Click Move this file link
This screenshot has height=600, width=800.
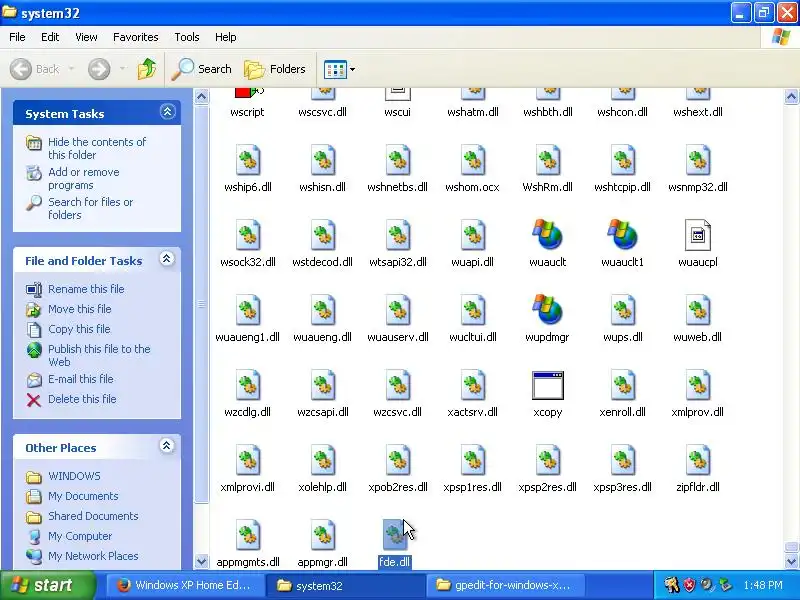[x=80, y=309]
